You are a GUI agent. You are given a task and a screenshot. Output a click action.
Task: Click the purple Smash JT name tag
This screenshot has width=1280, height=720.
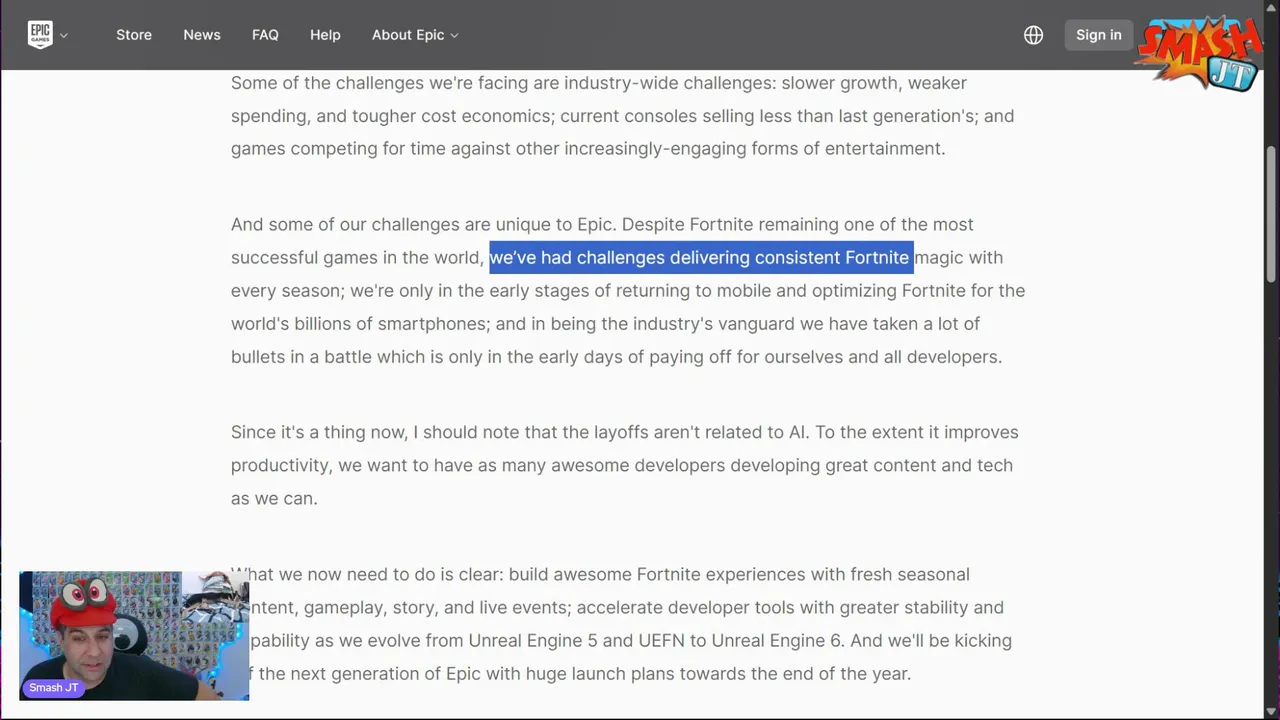(54, 688)
